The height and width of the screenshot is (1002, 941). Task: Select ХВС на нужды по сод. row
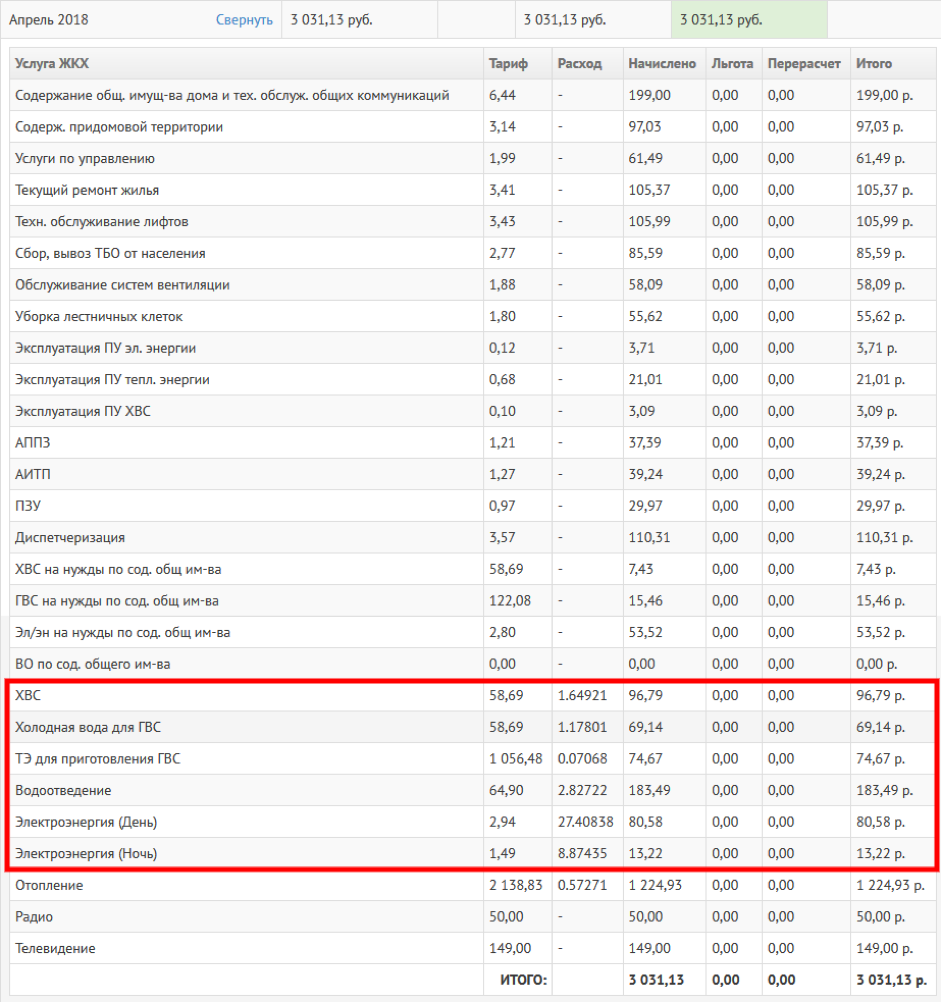(473, 569)
